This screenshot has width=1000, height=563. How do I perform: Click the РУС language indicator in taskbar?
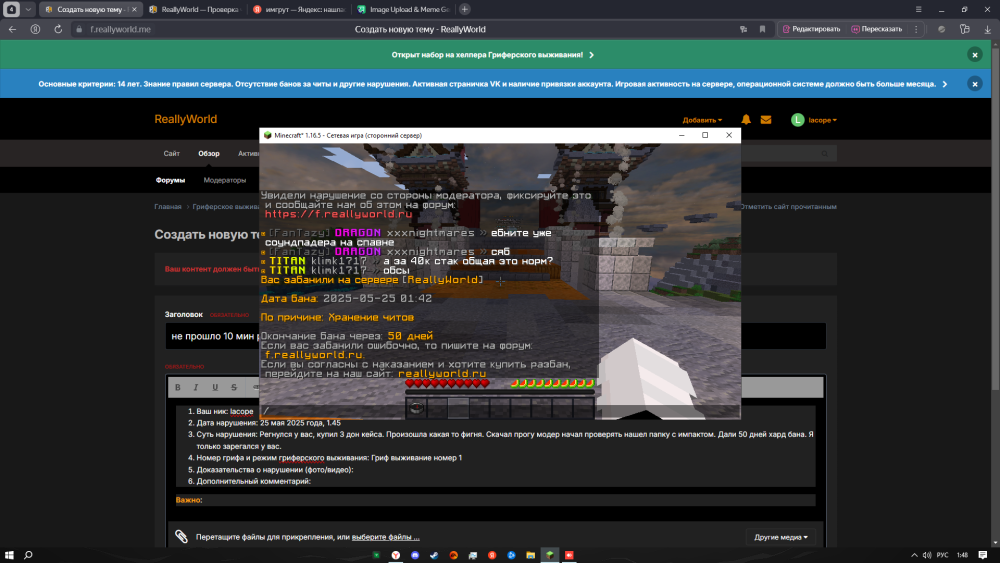point(943,555)
